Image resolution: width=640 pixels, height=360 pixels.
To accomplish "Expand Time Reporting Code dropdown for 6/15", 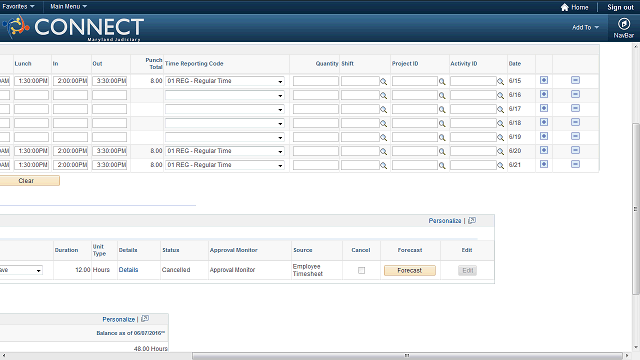I will [x=224, y=81].
